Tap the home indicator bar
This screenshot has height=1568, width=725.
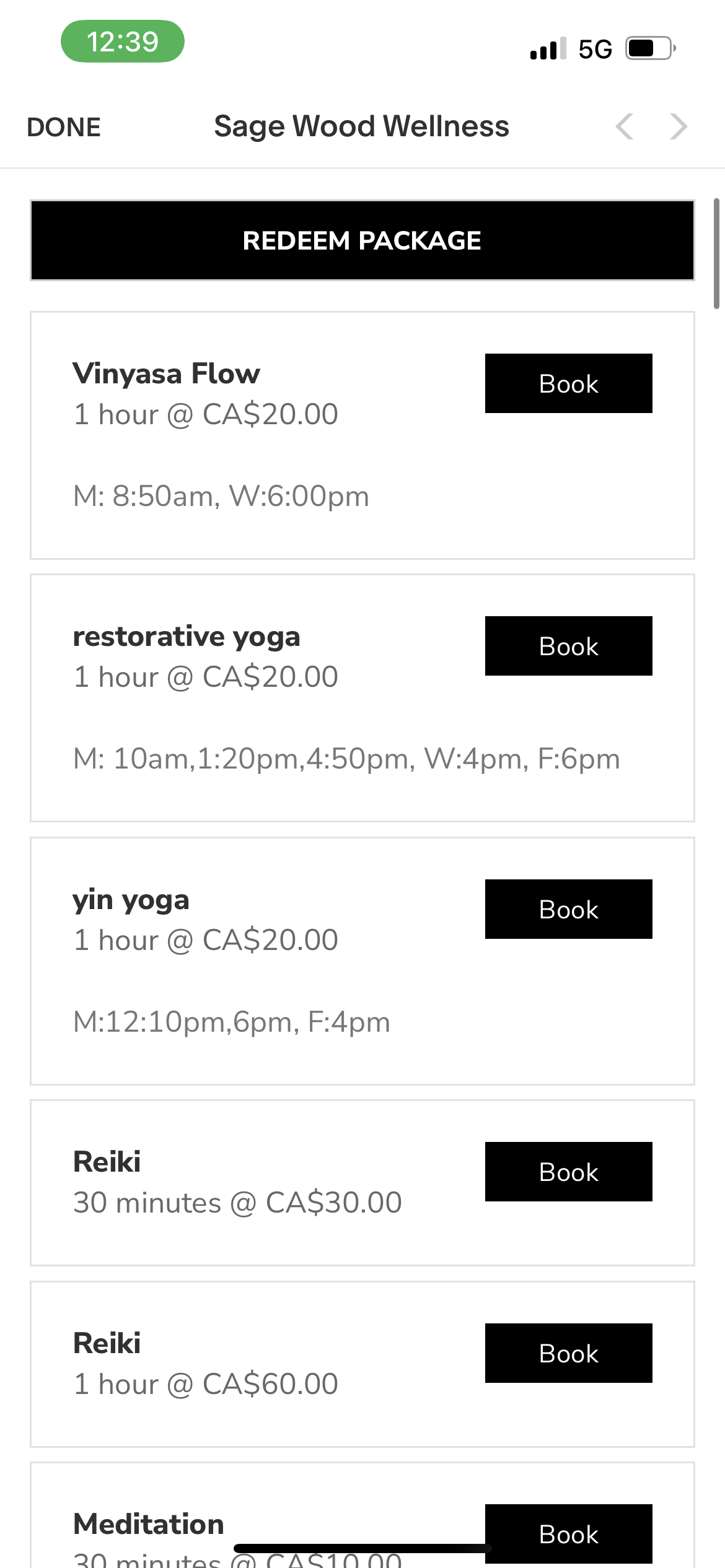362,1548
